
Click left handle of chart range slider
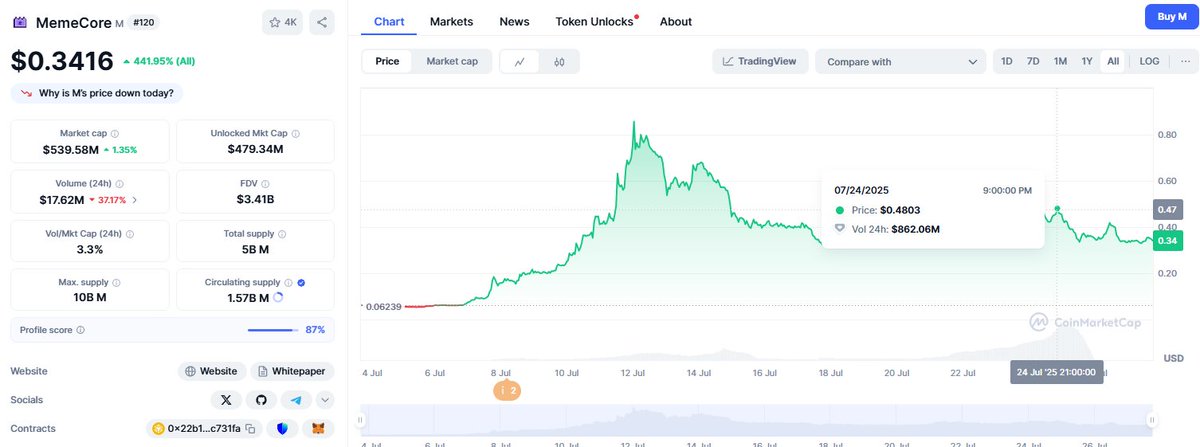click(x=362, y=420)
